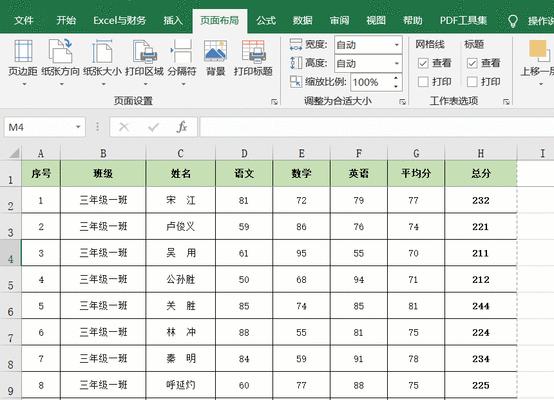This screenshot has width=554, height=400.
Task: Expand the 纸张方向 dropdown arrow
Action: [61, 84]
